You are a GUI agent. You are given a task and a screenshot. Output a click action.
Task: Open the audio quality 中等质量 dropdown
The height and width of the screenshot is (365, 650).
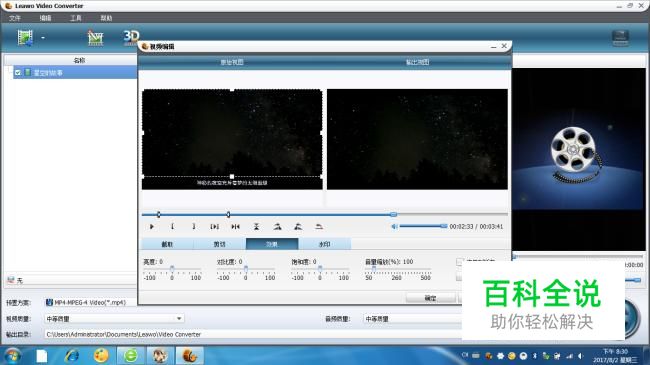tap(412, 319)
